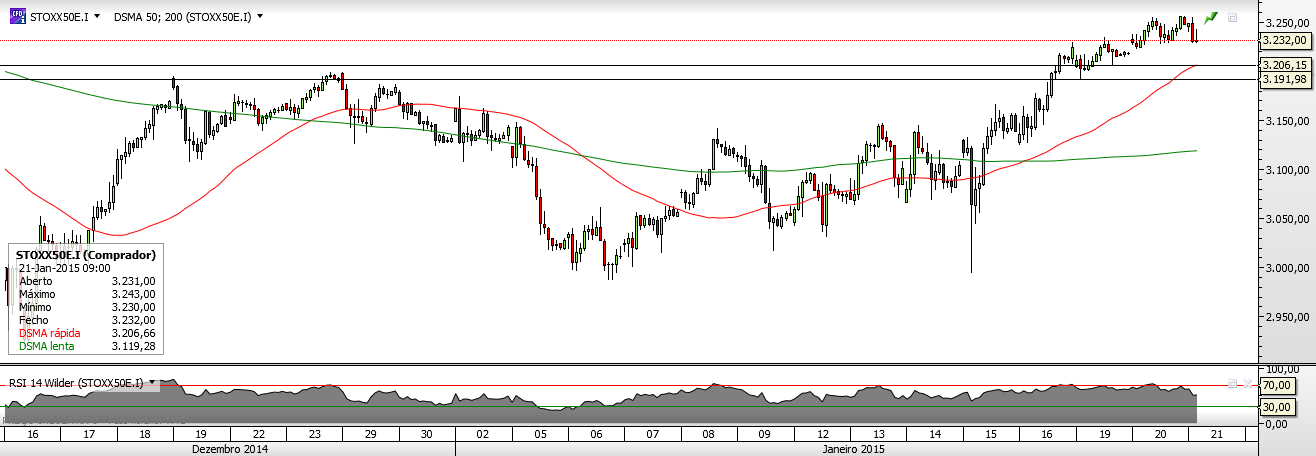1316x456 pixels.
Task: Select the 3.191,98 horizontal line label
Action: 1285,79
